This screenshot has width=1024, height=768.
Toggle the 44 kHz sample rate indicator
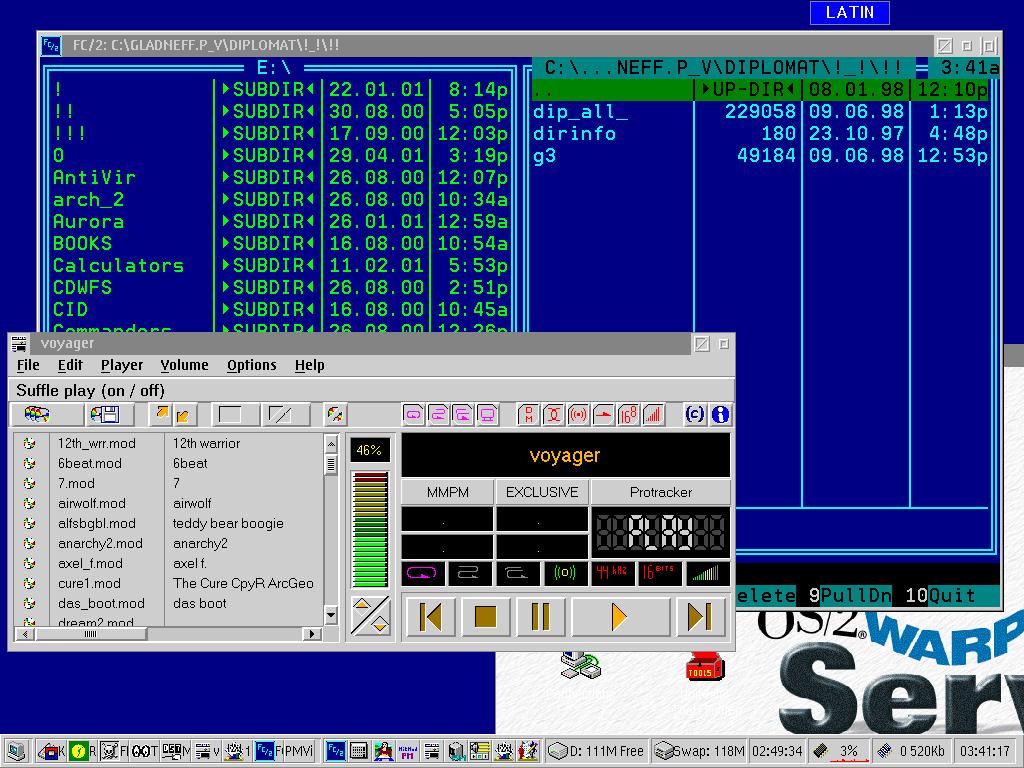tap(613, 573)
